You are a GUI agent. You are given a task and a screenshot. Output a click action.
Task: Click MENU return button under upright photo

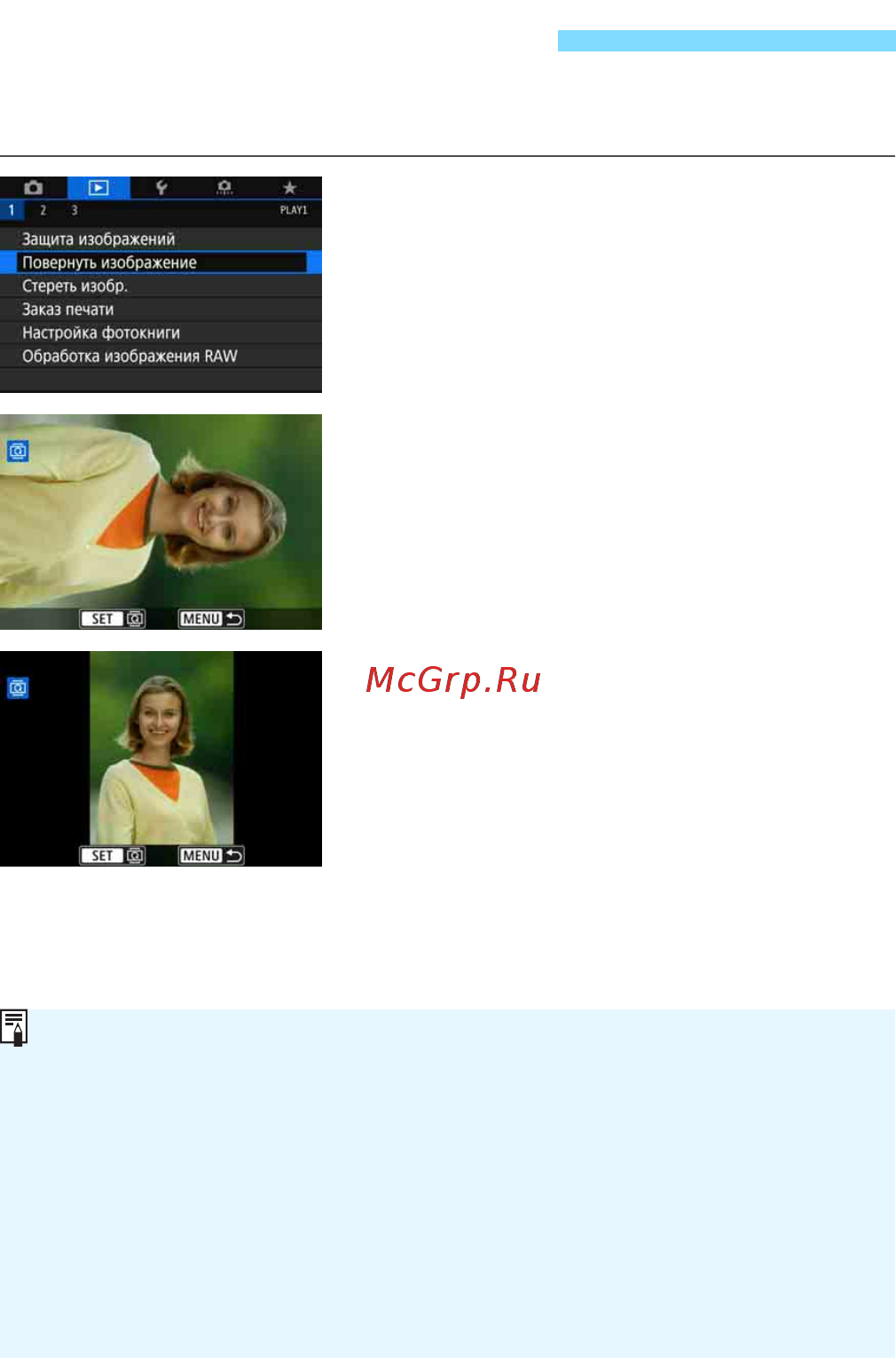click(211, 856)
